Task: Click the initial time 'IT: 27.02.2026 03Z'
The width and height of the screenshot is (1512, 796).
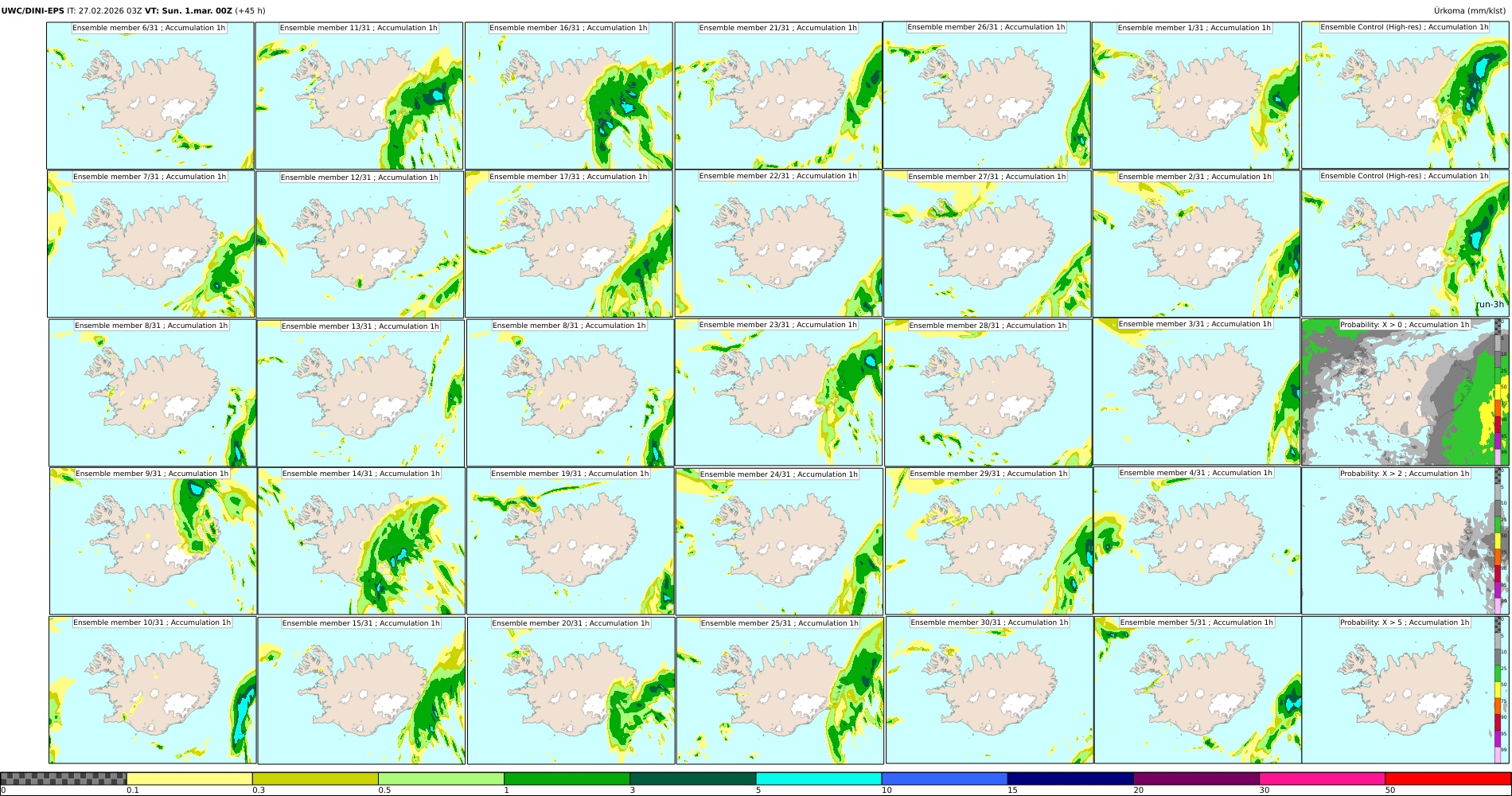Action: [x=104, y=11]
